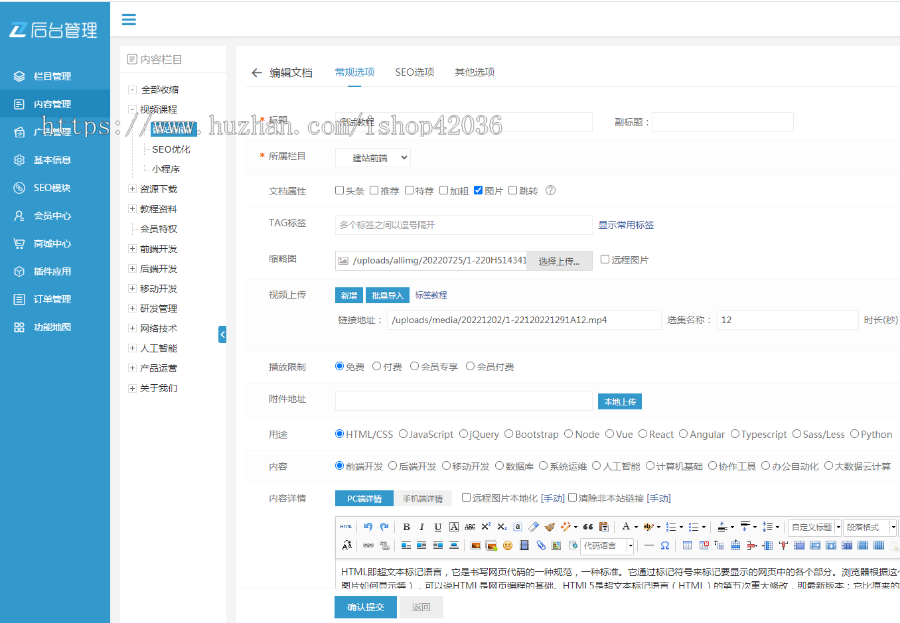Select the JavaScript radio option
900x623 pixels.
tap(404, 434)
